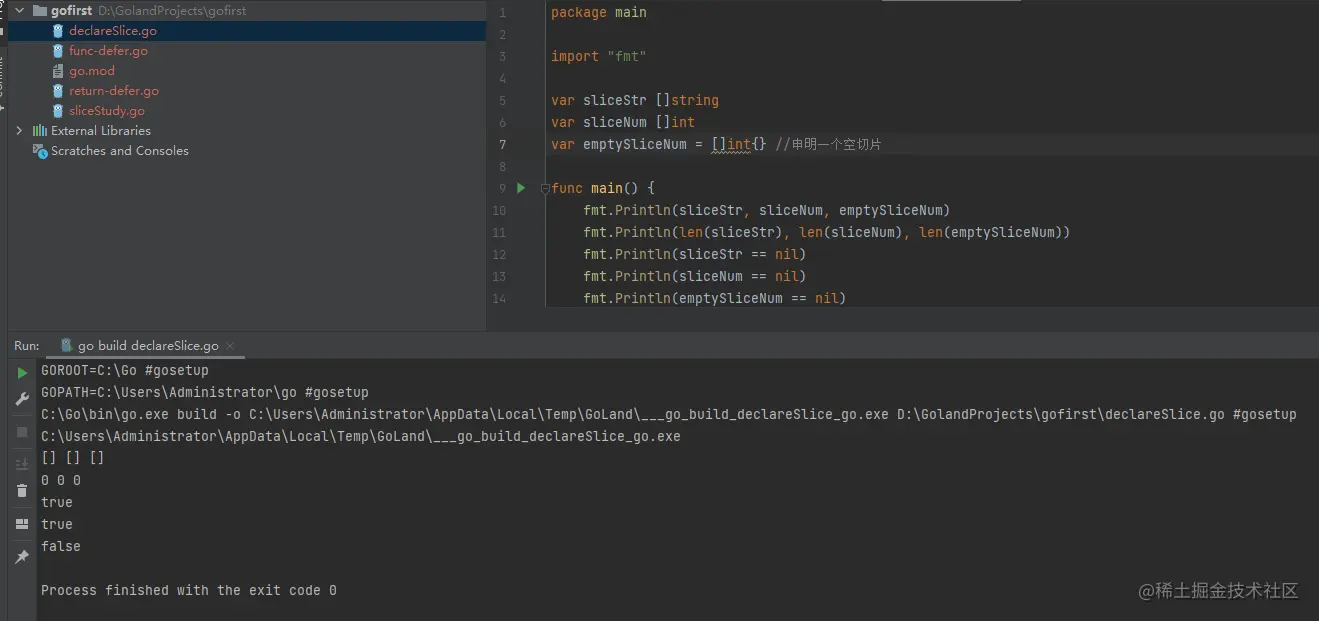Click the import "fmt" line
1319x621 pixels.
[599, 56]
